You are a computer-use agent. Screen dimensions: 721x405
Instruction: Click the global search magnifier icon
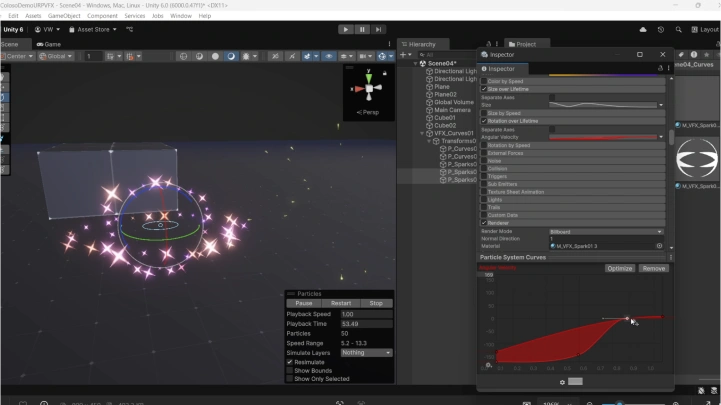[678, 29]
